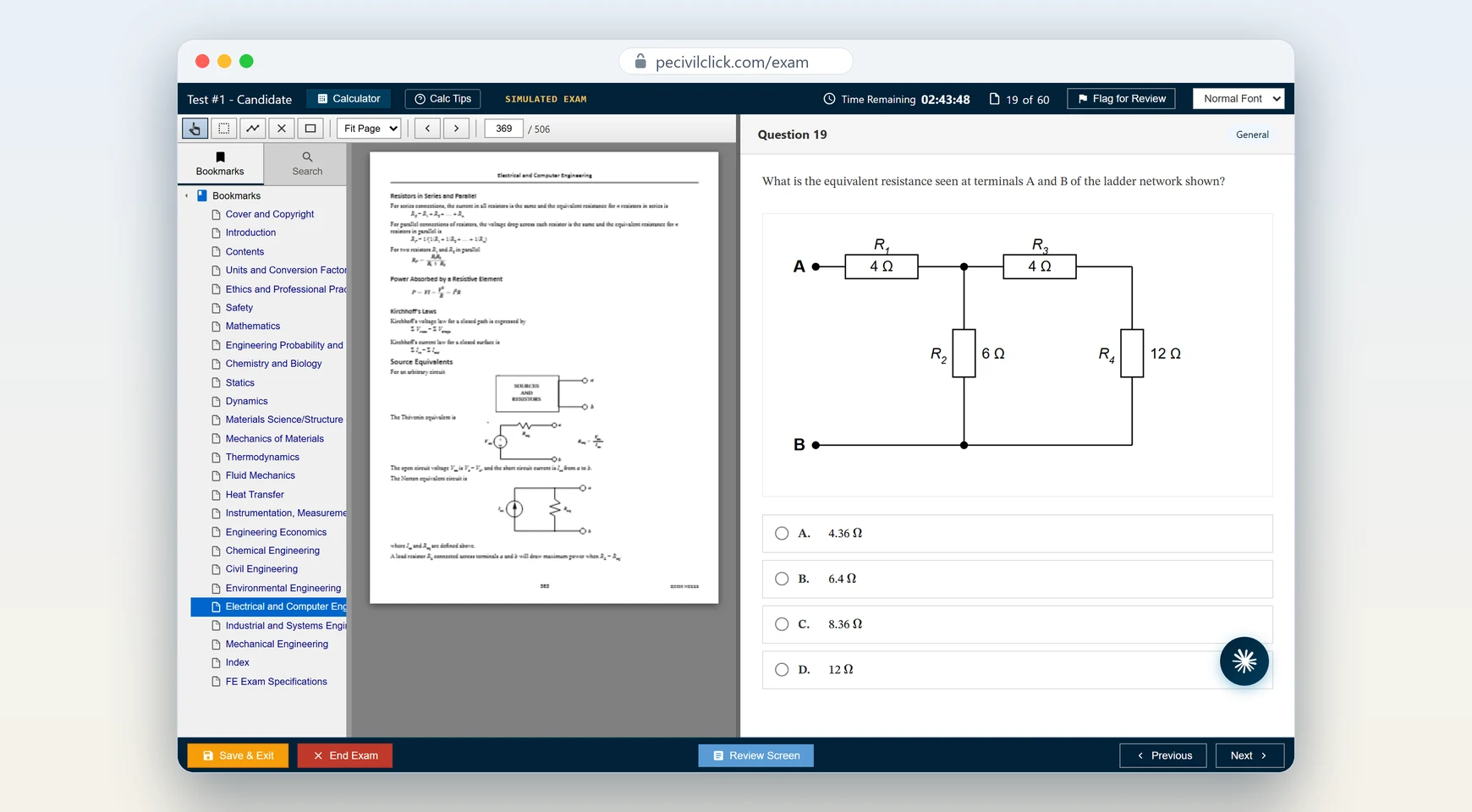This screenshot has height=812, width=1472.
Task: Go to previous reference page
Action: [427, 129]
